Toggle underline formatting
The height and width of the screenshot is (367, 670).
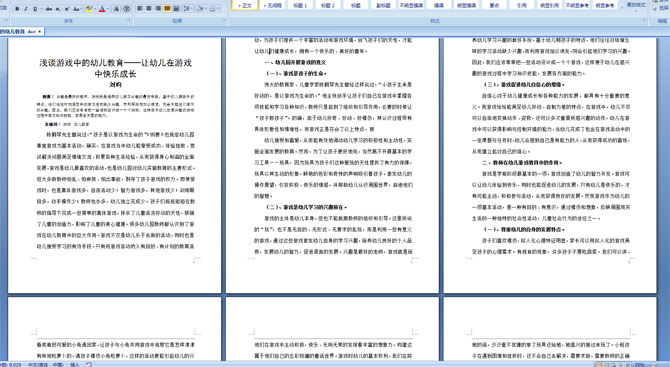(x=35, y=9)
